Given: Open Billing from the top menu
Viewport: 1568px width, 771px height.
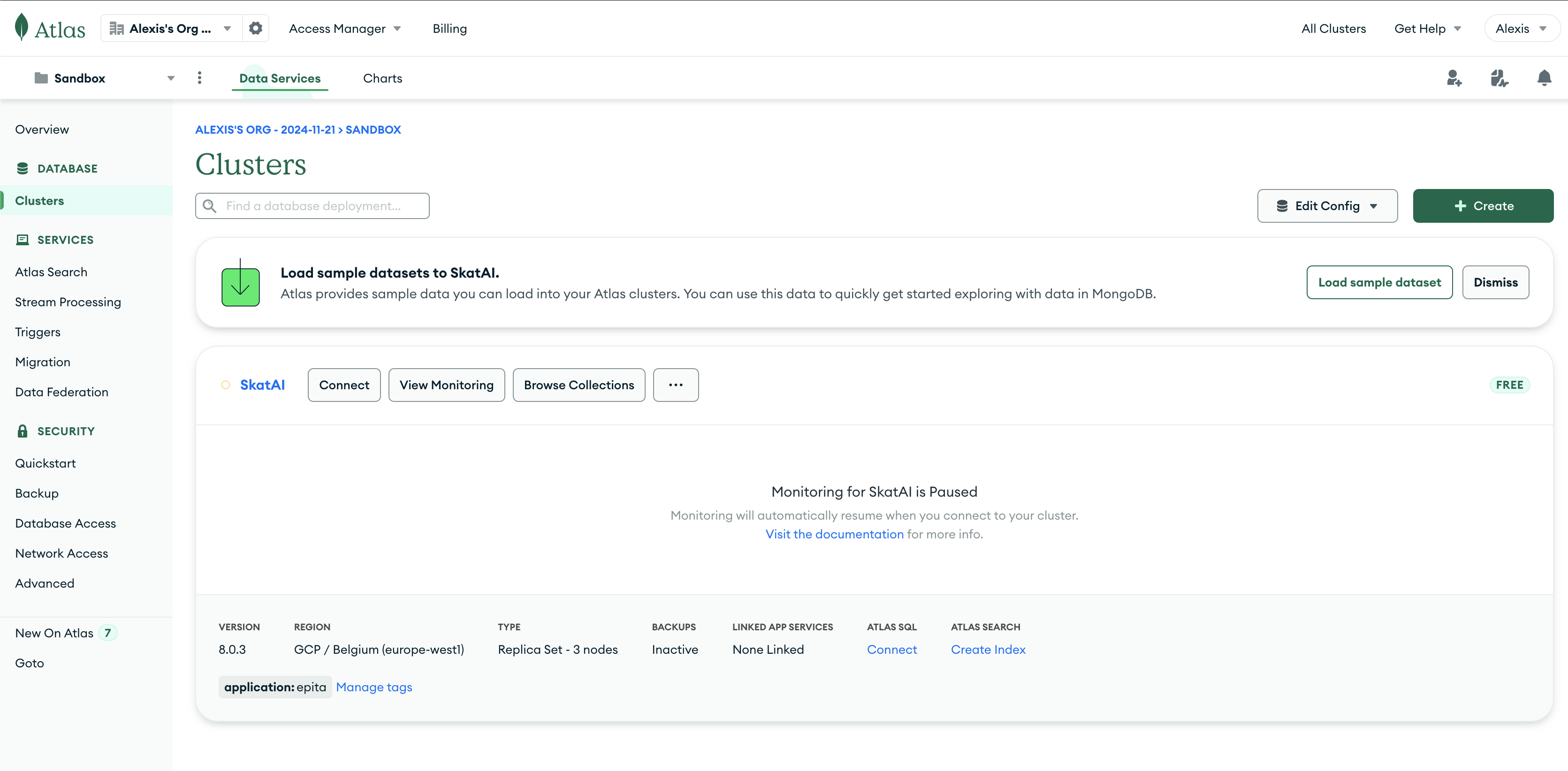Looking at the screenshot, I should (449, 28).
